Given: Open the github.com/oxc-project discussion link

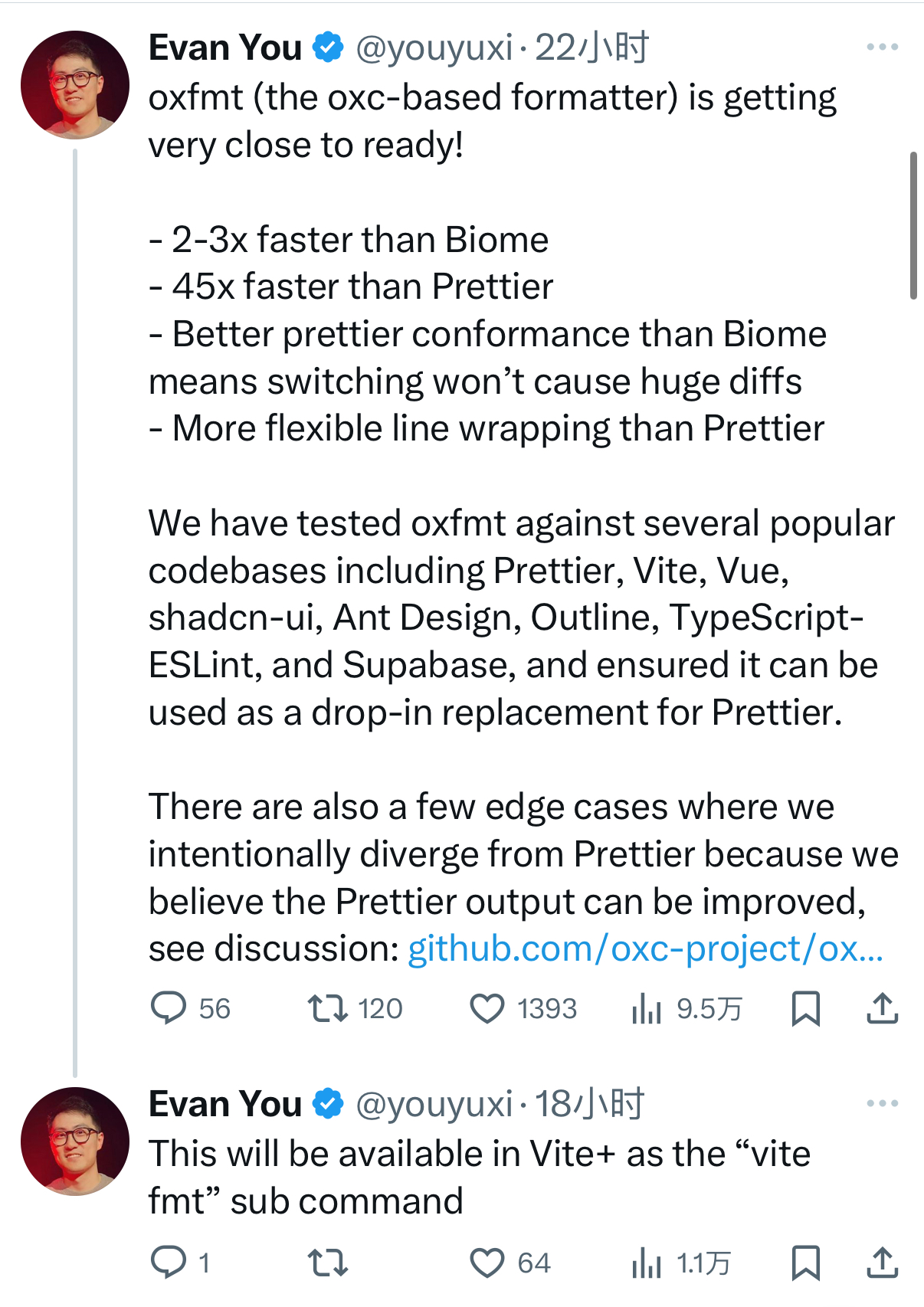Looking at the screenshot, I should (x=645, y=948).
